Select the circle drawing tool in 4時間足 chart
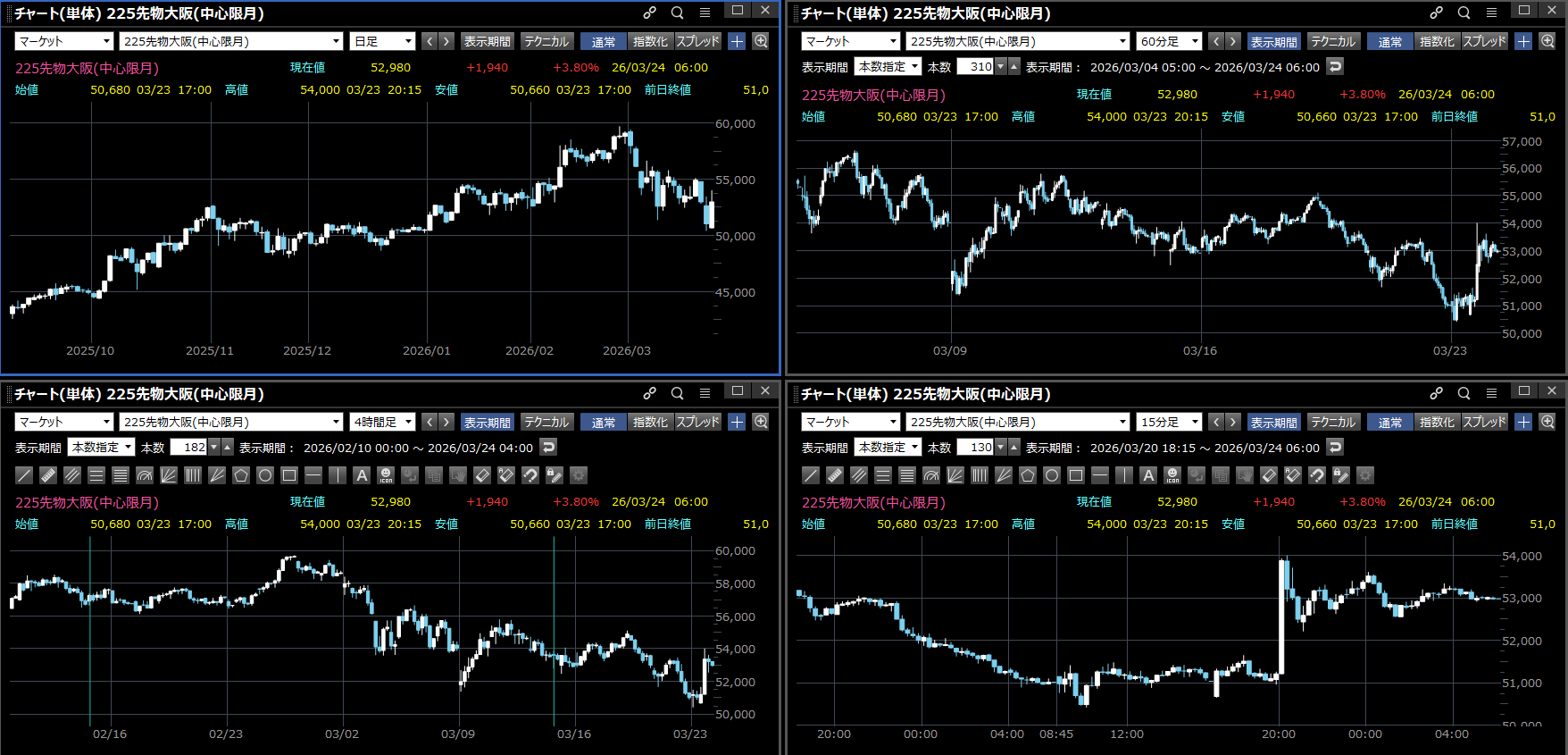This screenshot has width=1568, height=755. (x=265, y=475)
